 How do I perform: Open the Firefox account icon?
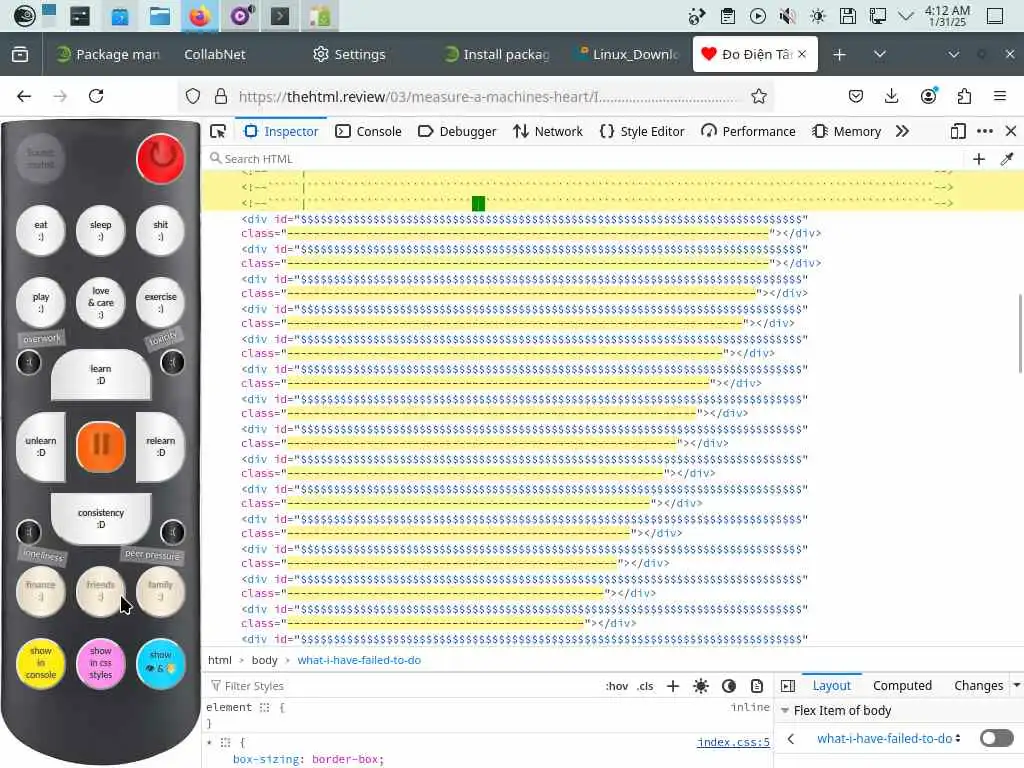pyautogui.click(x=928, y=97)
